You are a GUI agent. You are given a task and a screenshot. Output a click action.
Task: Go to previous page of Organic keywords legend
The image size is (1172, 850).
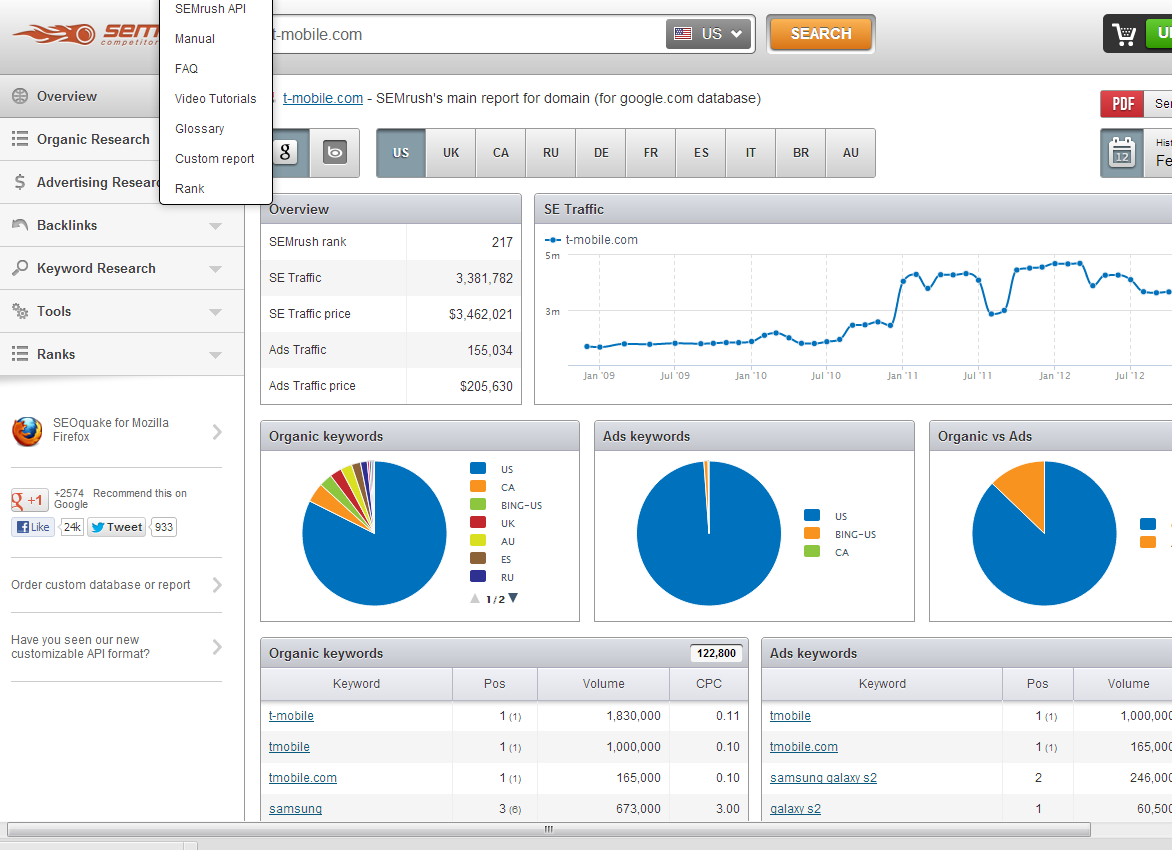pyautogui.click(x=475, y=598)
